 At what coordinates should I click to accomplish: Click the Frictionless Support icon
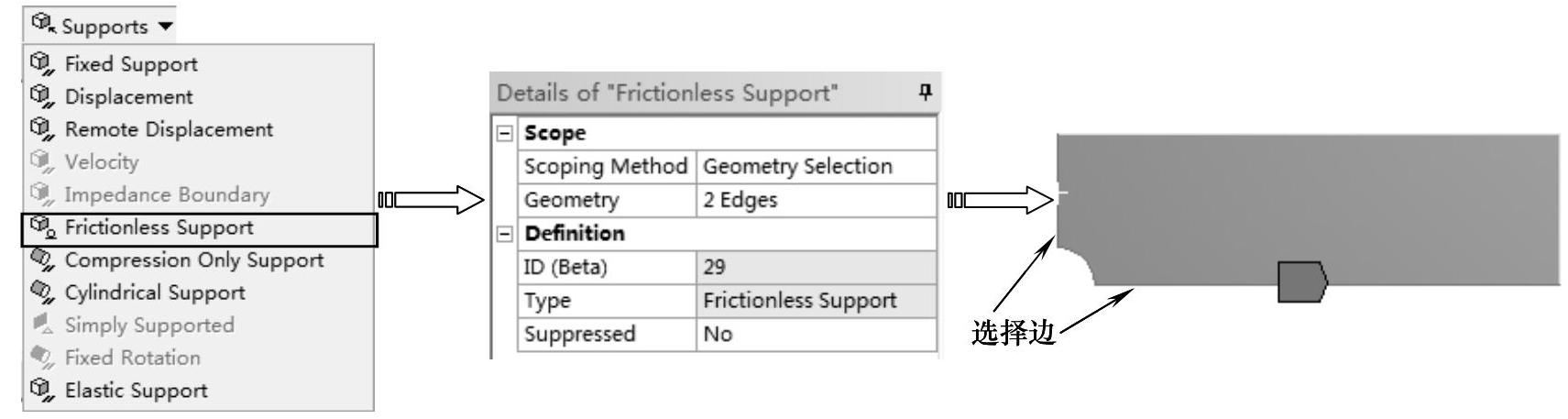click(x=40, y=227)
